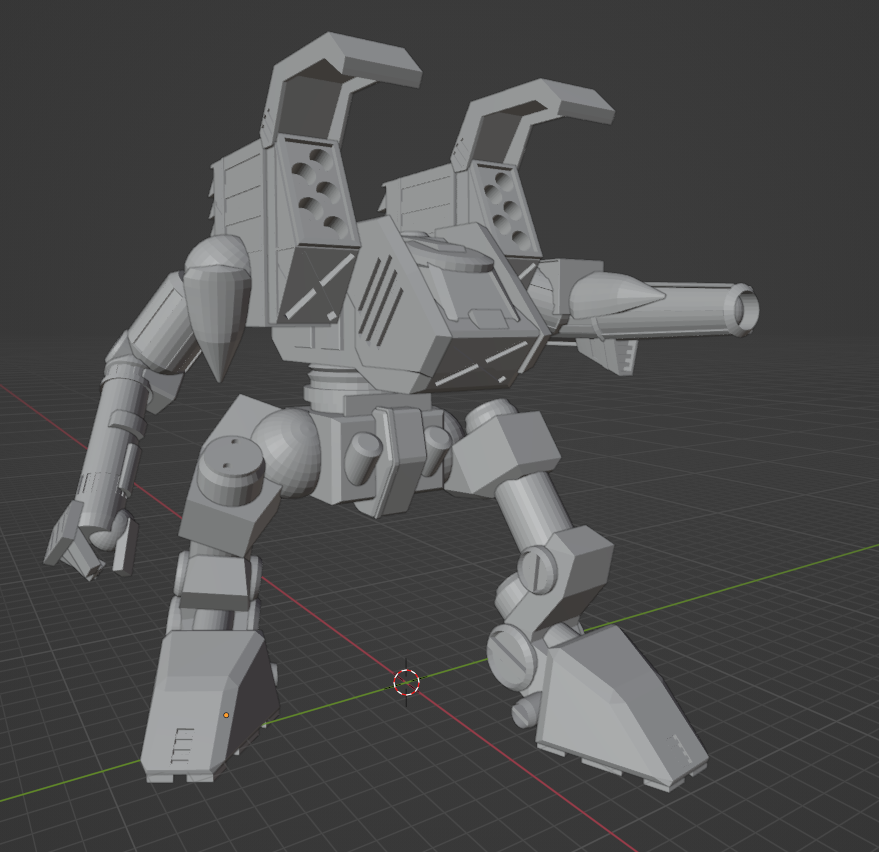The width and height of the screenshot is (879, 852).
Task: Click the red-white 3D cursor on the grid
Action: click(406, 682)
